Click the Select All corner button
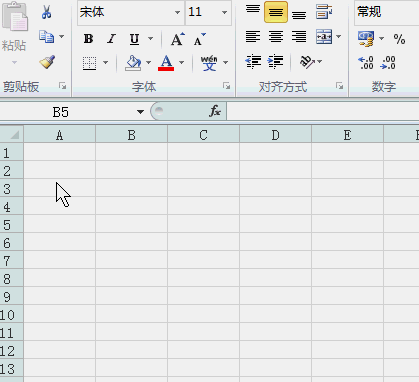Image resolution: width=419 pixels, height=382 pixels. [12, 134]
